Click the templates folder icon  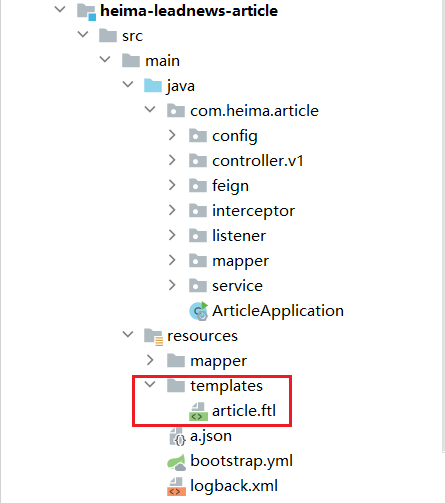176,386
